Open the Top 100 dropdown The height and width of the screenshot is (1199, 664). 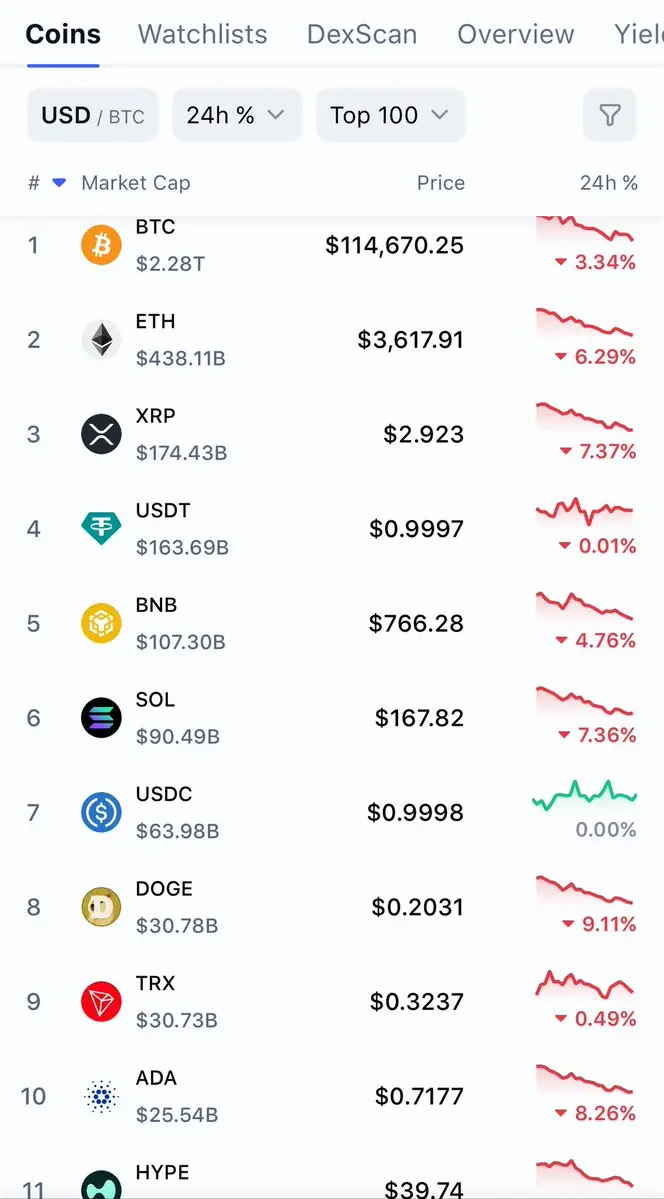point(391,115)
